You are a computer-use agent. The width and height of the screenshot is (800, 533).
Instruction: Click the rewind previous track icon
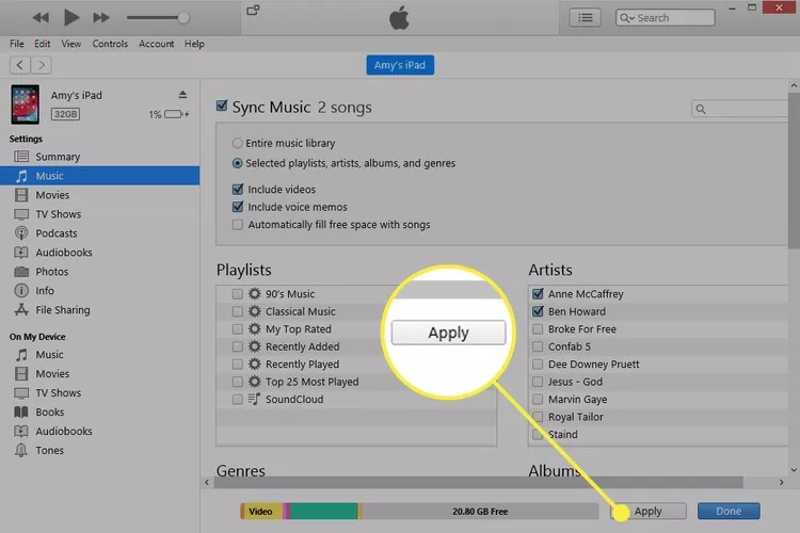pyautogui.click(x=41, y=18)
